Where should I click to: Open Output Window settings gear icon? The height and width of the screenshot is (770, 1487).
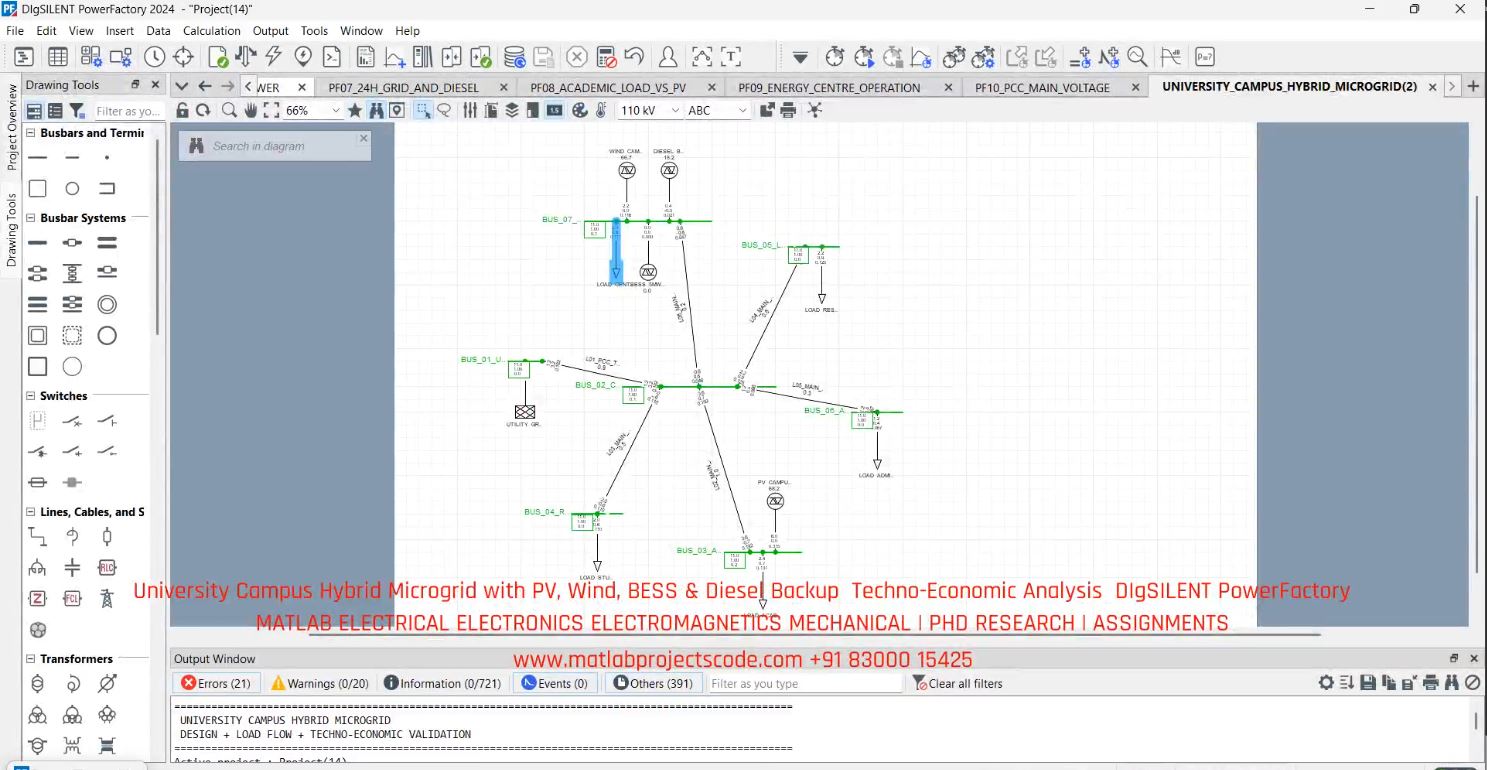click(x=1326, y=683)
